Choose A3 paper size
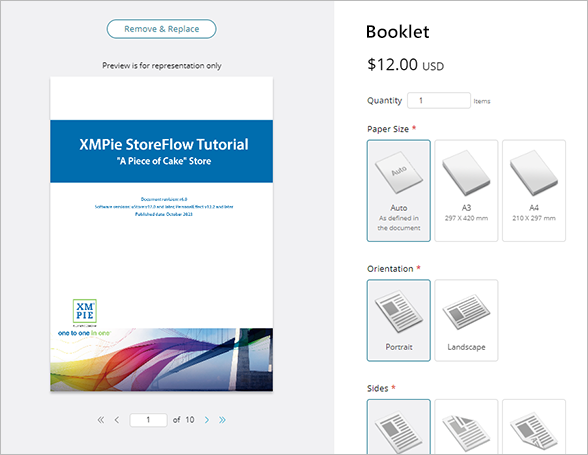 click(x=466, y=191)
